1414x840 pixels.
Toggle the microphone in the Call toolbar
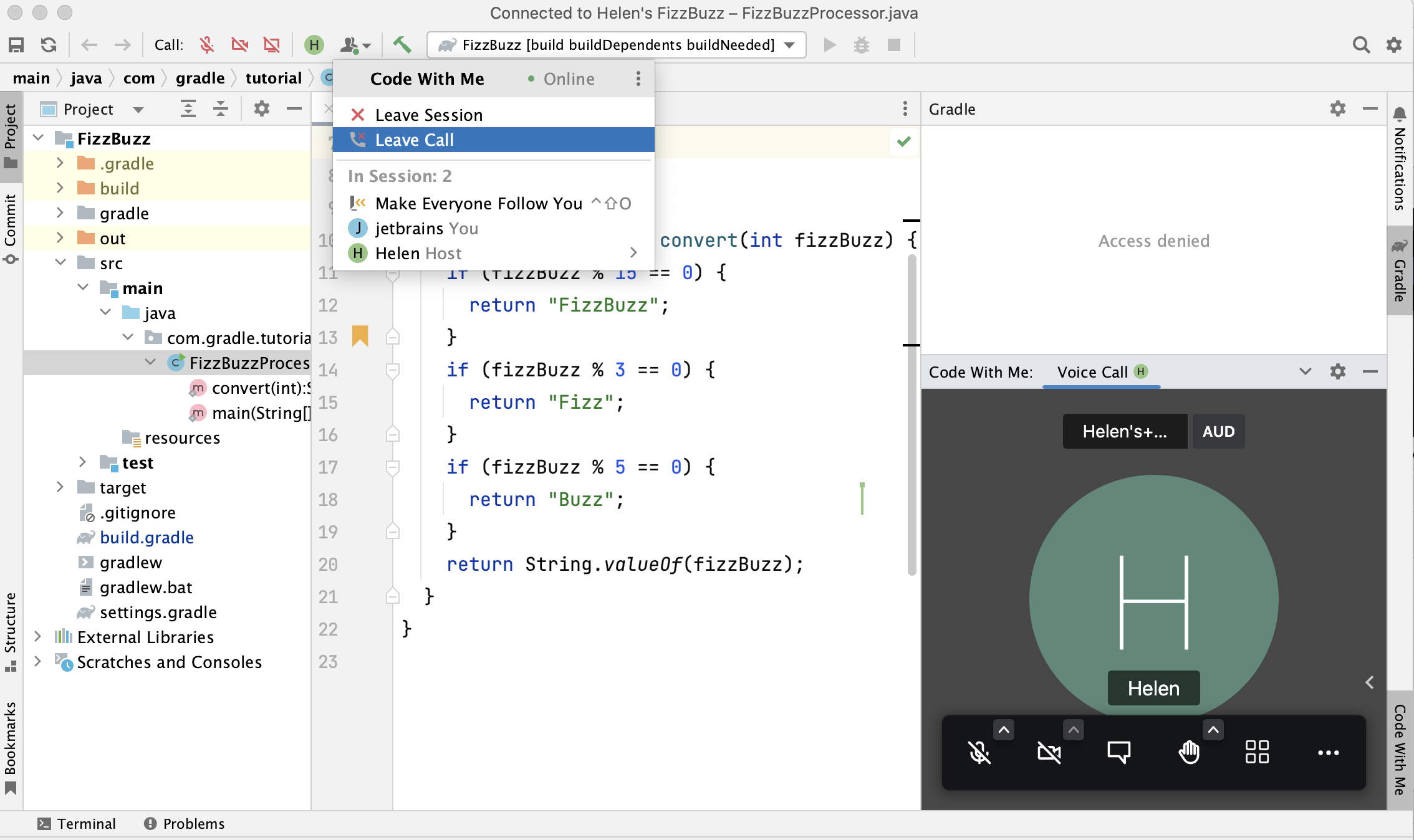point(207,45)
